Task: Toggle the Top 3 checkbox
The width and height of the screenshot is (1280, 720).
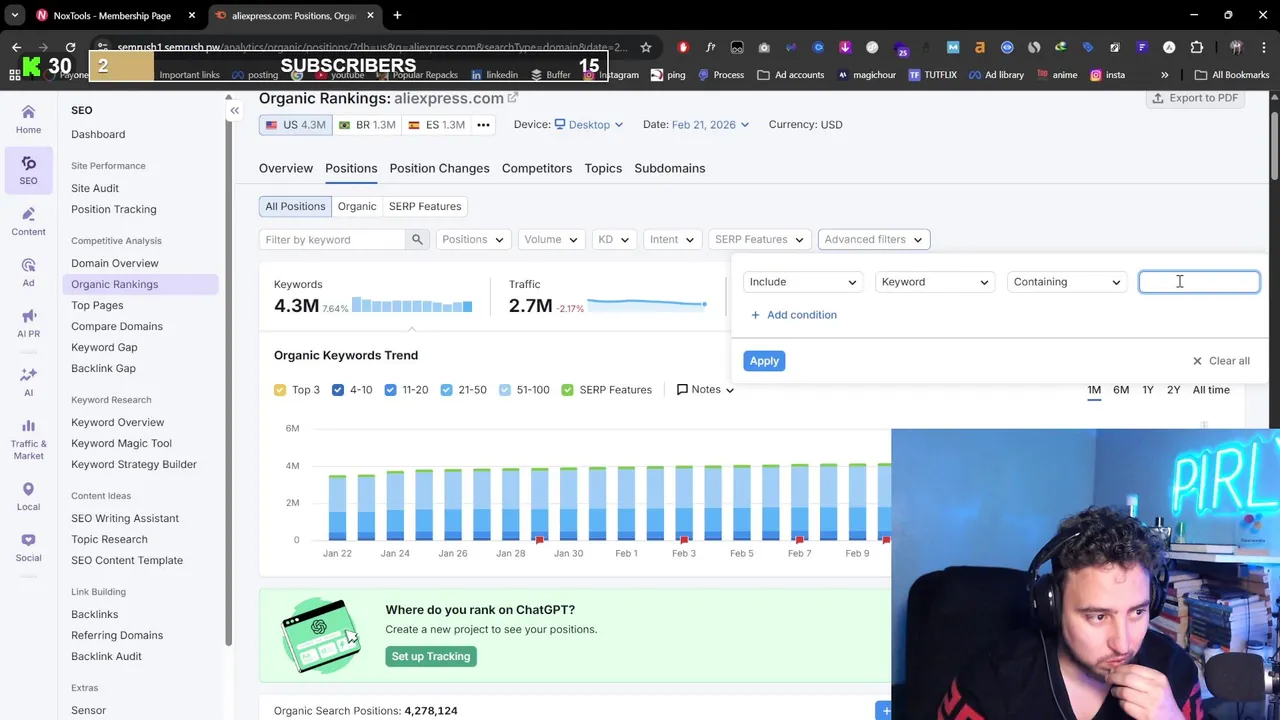Action: (x=280, y=390)
